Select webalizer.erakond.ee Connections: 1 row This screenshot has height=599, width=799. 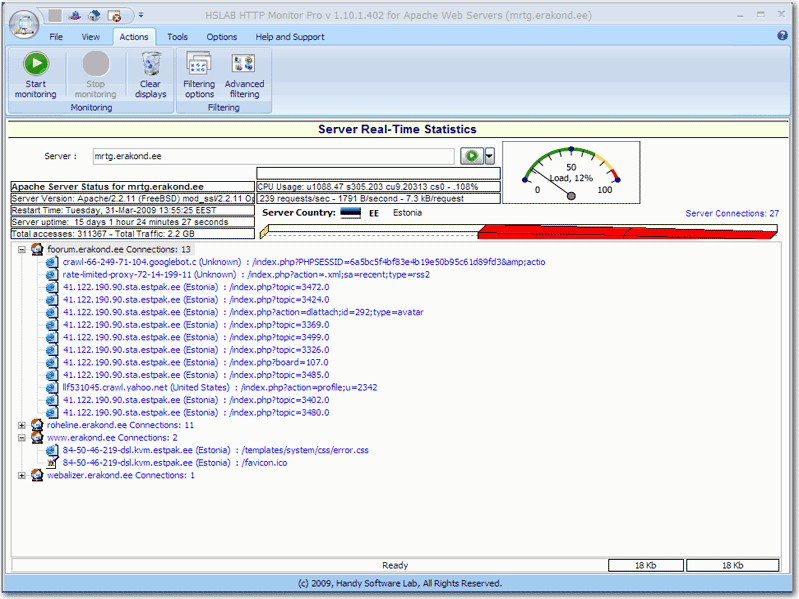coord(121,475)
